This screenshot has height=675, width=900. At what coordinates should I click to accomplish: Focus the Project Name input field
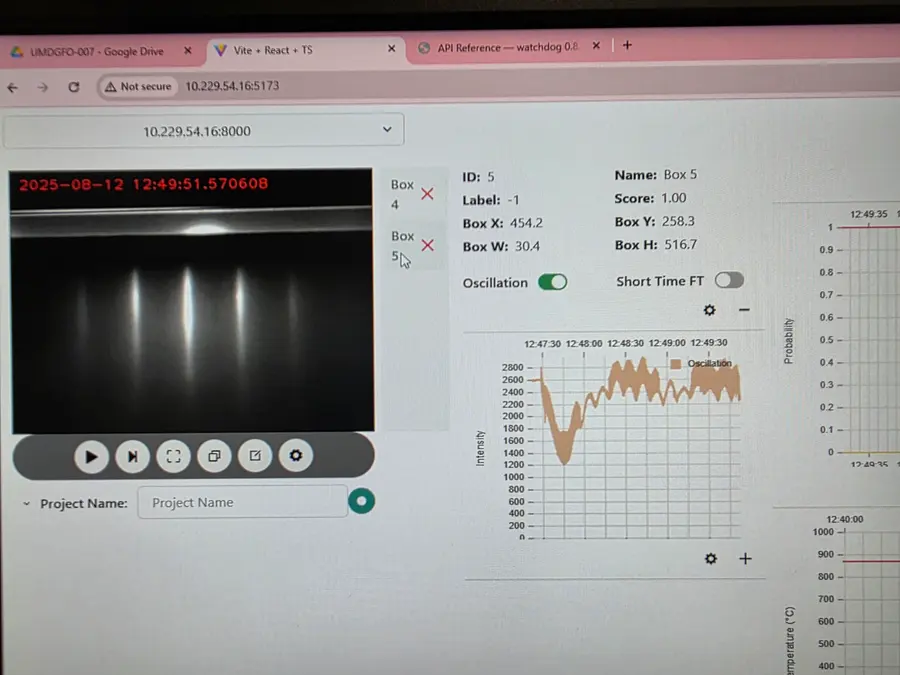[242, 502]
